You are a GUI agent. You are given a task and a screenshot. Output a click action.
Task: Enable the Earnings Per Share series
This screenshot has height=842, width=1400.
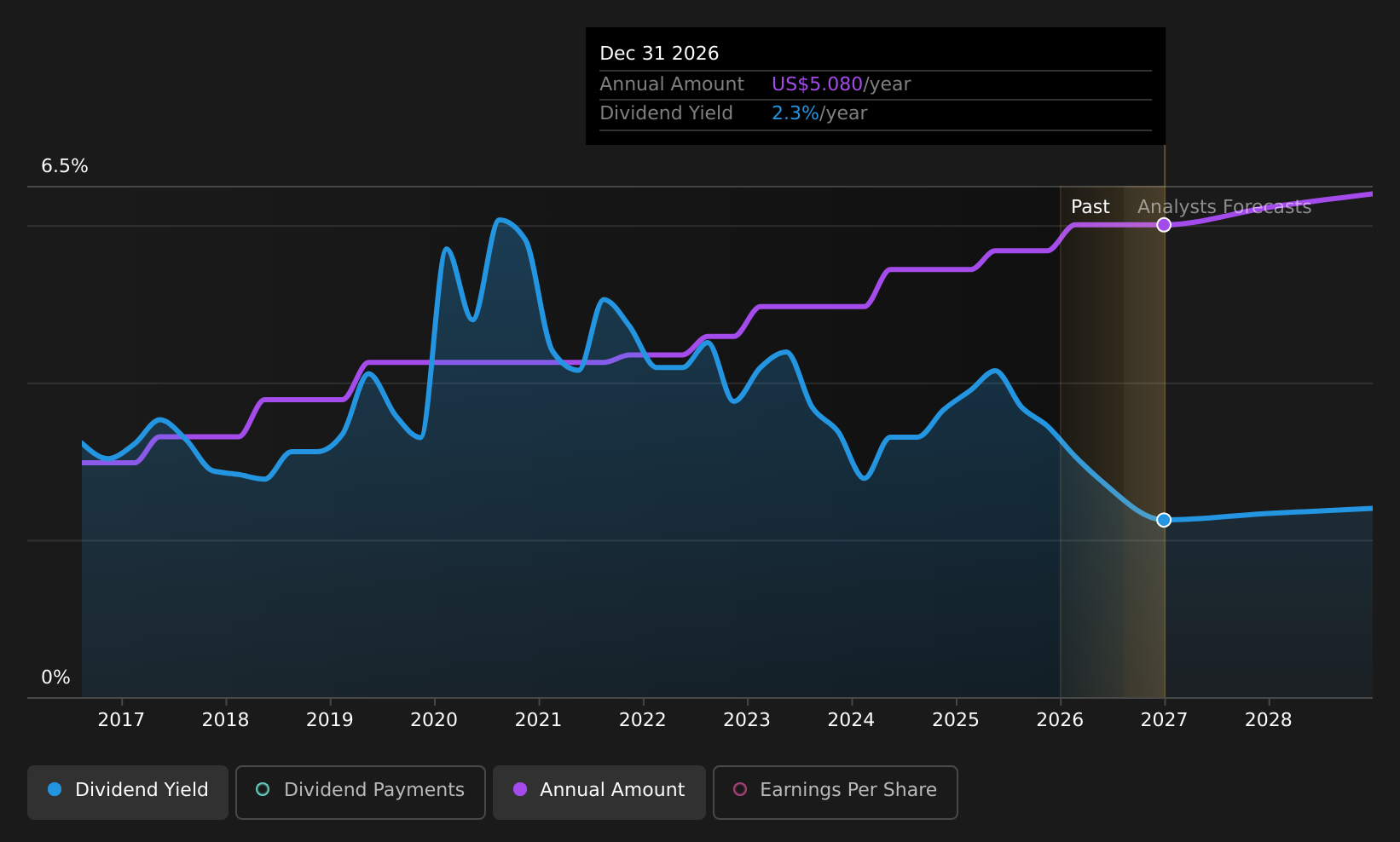click(x=836, y=792)
